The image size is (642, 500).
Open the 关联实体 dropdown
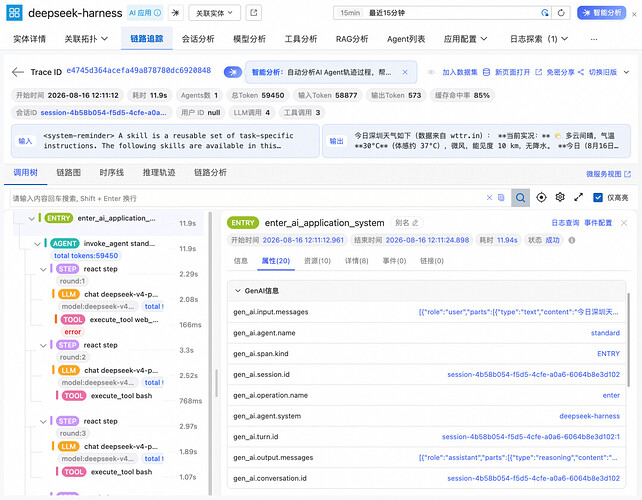(x=214, y=13)
